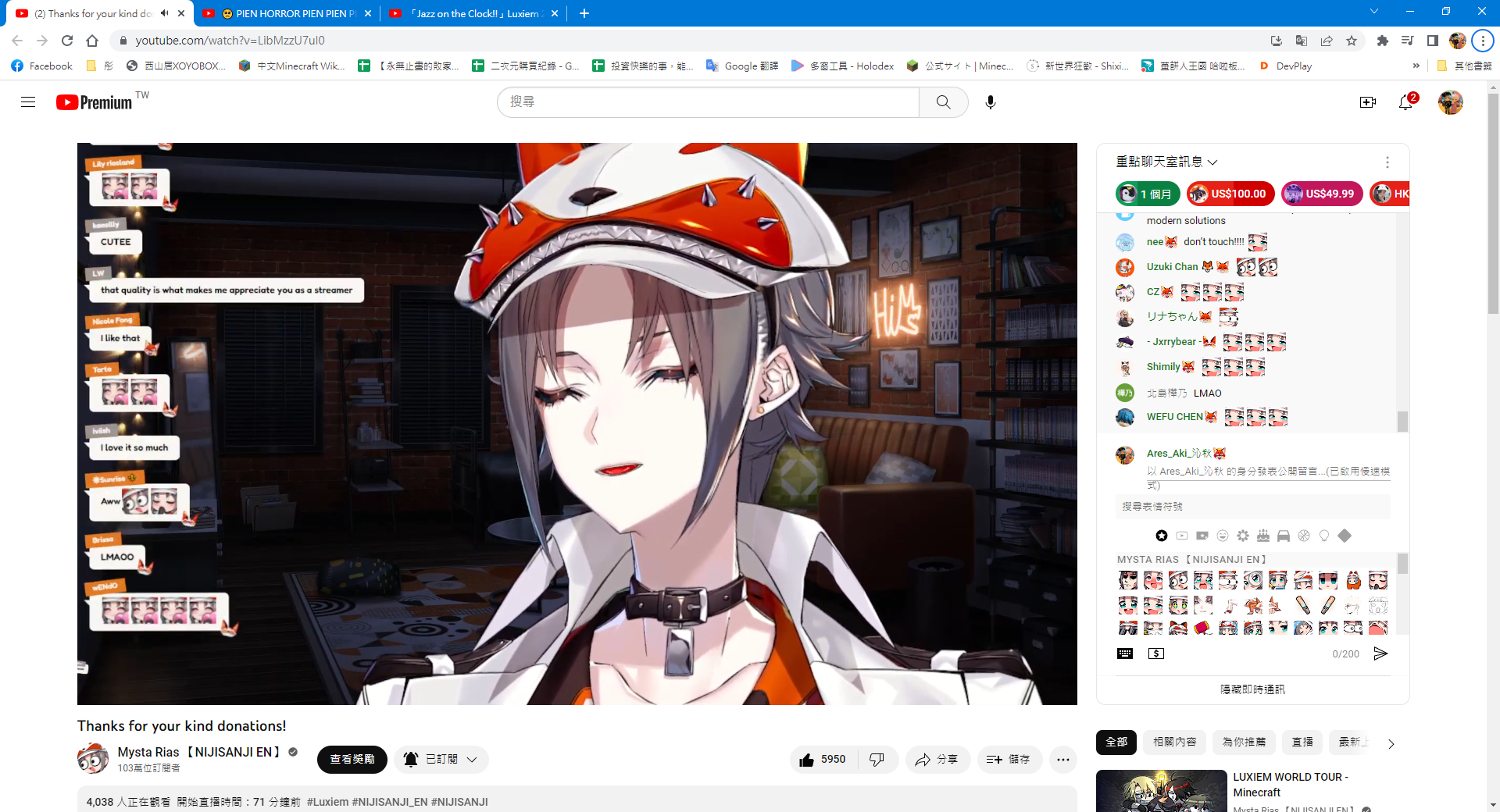Open the Chrome tab search dropdown
The image size is (1500, 812).
click(x=1374, y=12)
